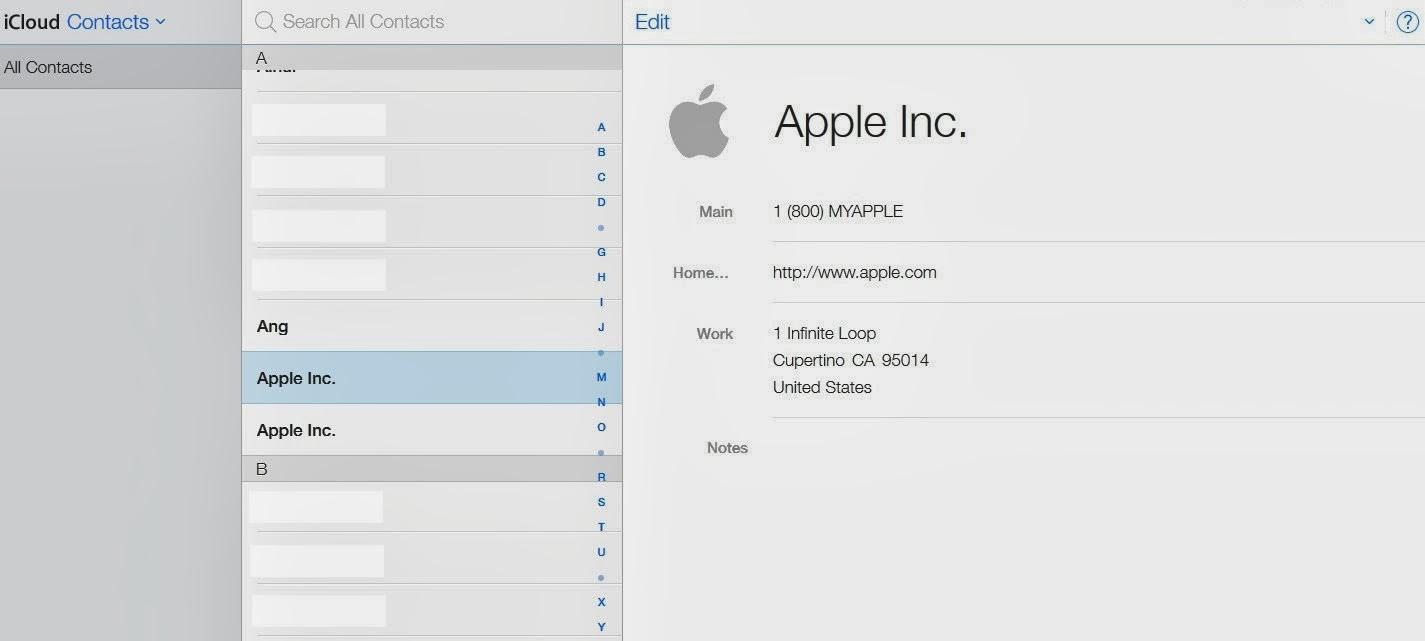Jump to letter S in the alphabet index
The width and height of the screenshot is (1425, 641).
point(601,502)
